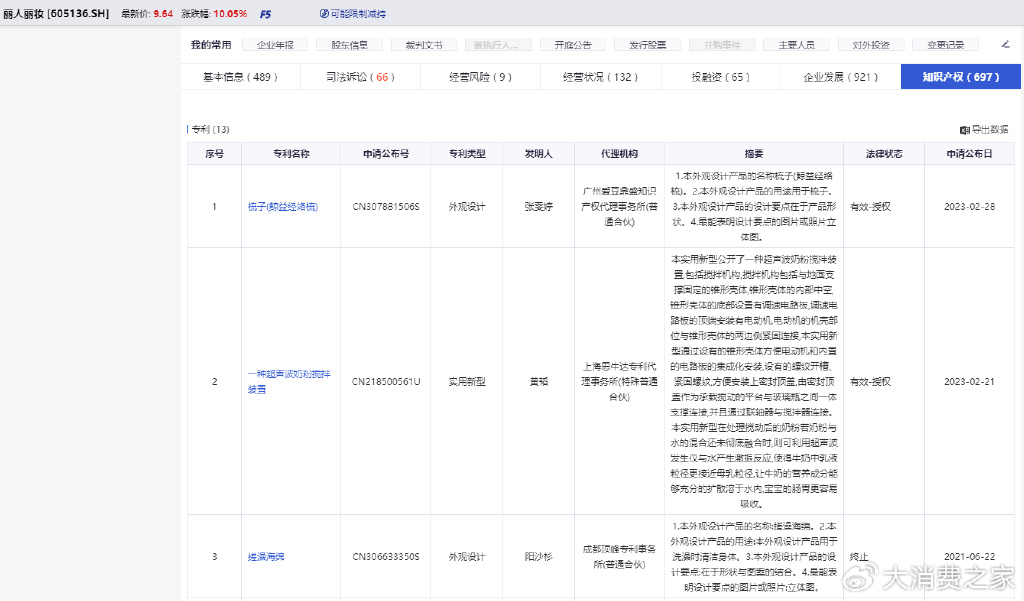Switch to the 企业发展 (921) tab
Viewport: 1024px width, 601px height.
tap(840, 77)
